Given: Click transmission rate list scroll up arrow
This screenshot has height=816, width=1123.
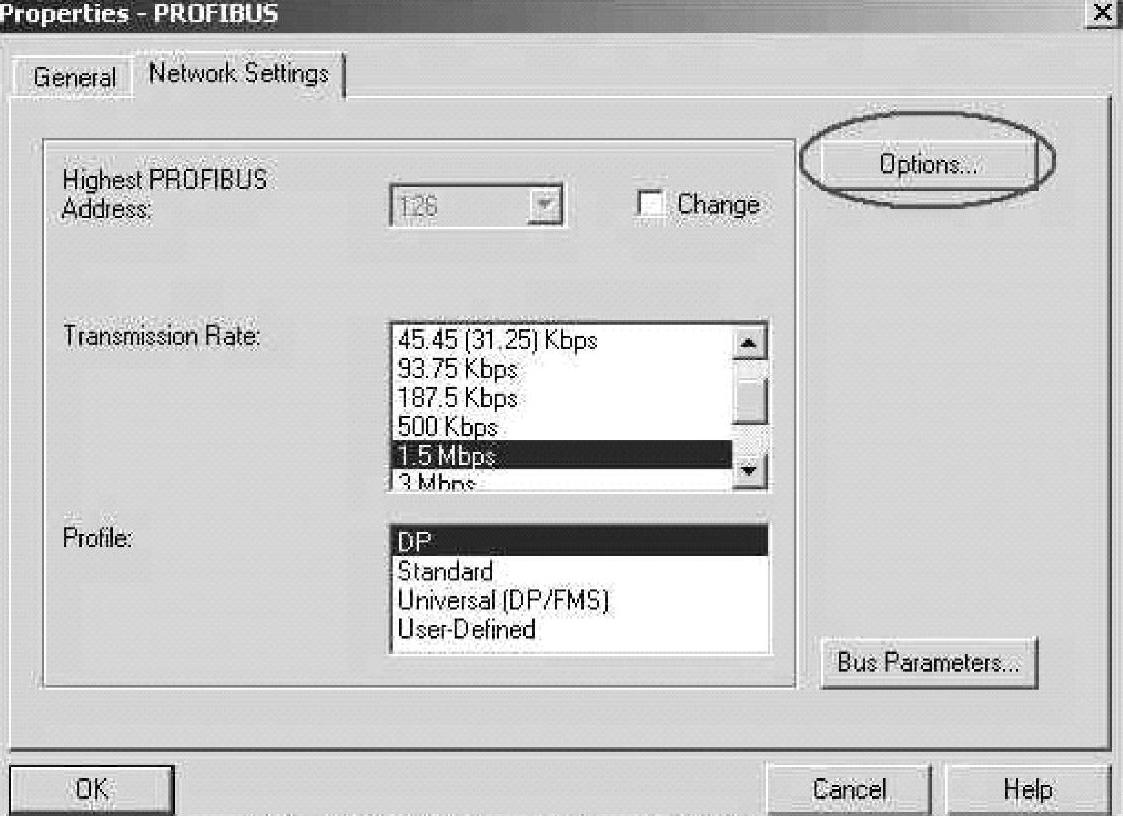Looking at the screenshot, I should coord(749,342).
